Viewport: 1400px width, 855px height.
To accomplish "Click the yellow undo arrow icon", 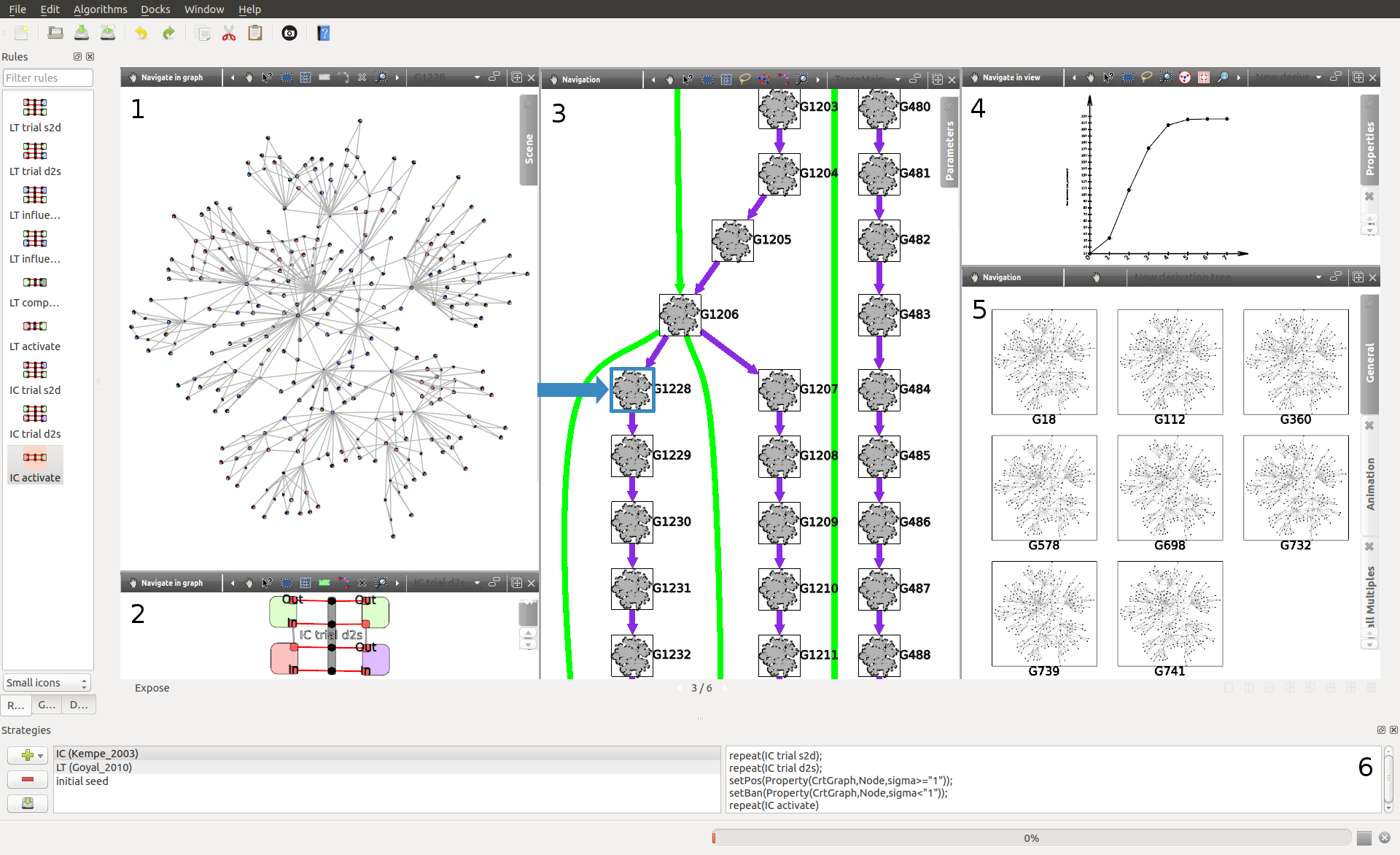I will click(141, 33).
